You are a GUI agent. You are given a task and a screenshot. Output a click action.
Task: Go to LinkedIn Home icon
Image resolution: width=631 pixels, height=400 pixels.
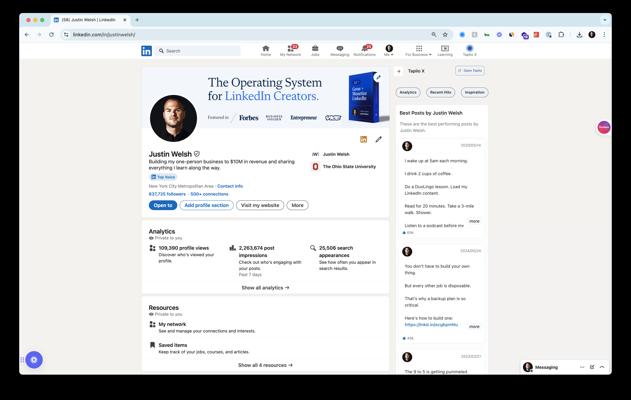pyautogui.click(x=265, y=49)
